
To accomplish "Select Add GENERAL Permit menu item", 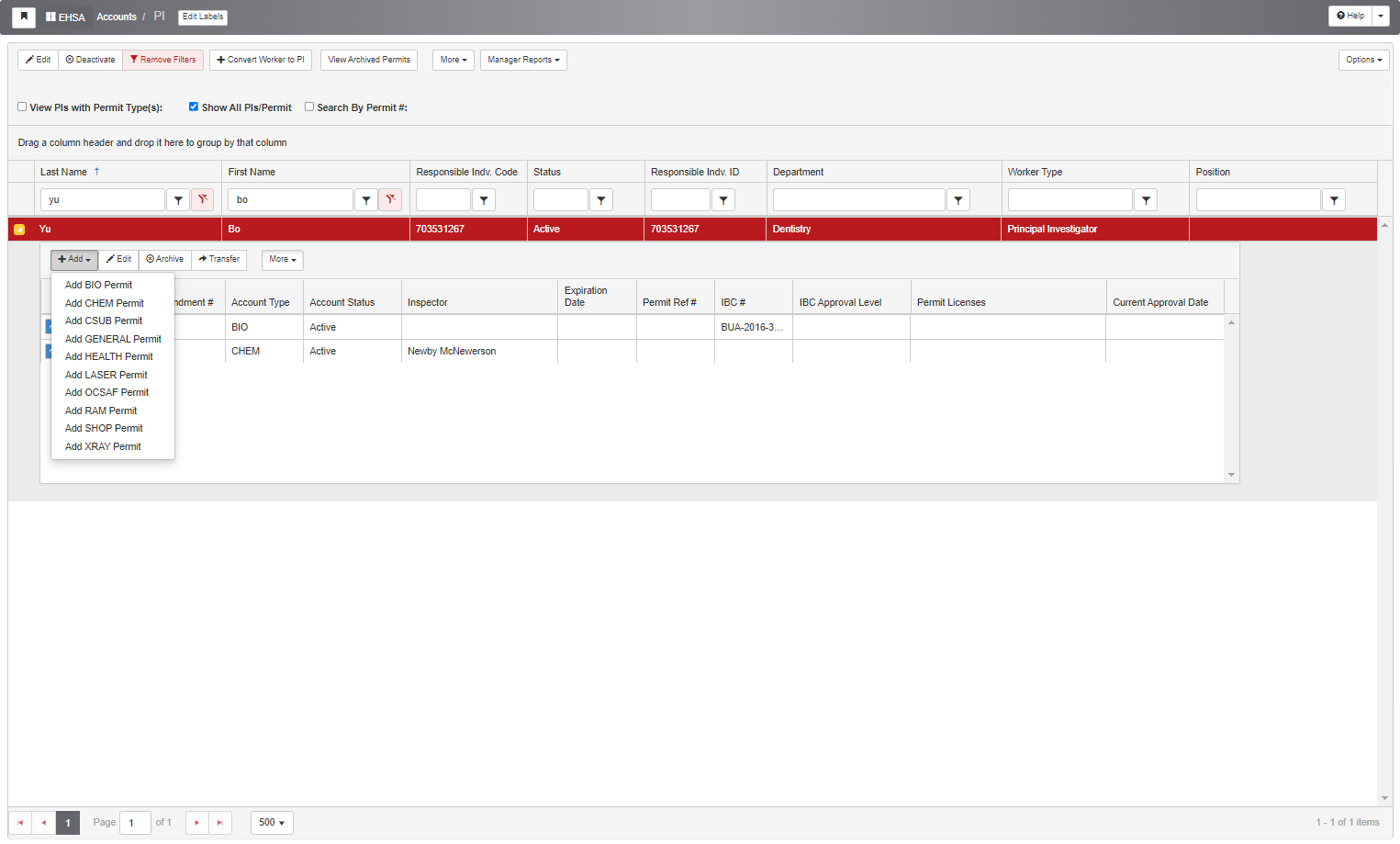I will [x=113, y=339].
